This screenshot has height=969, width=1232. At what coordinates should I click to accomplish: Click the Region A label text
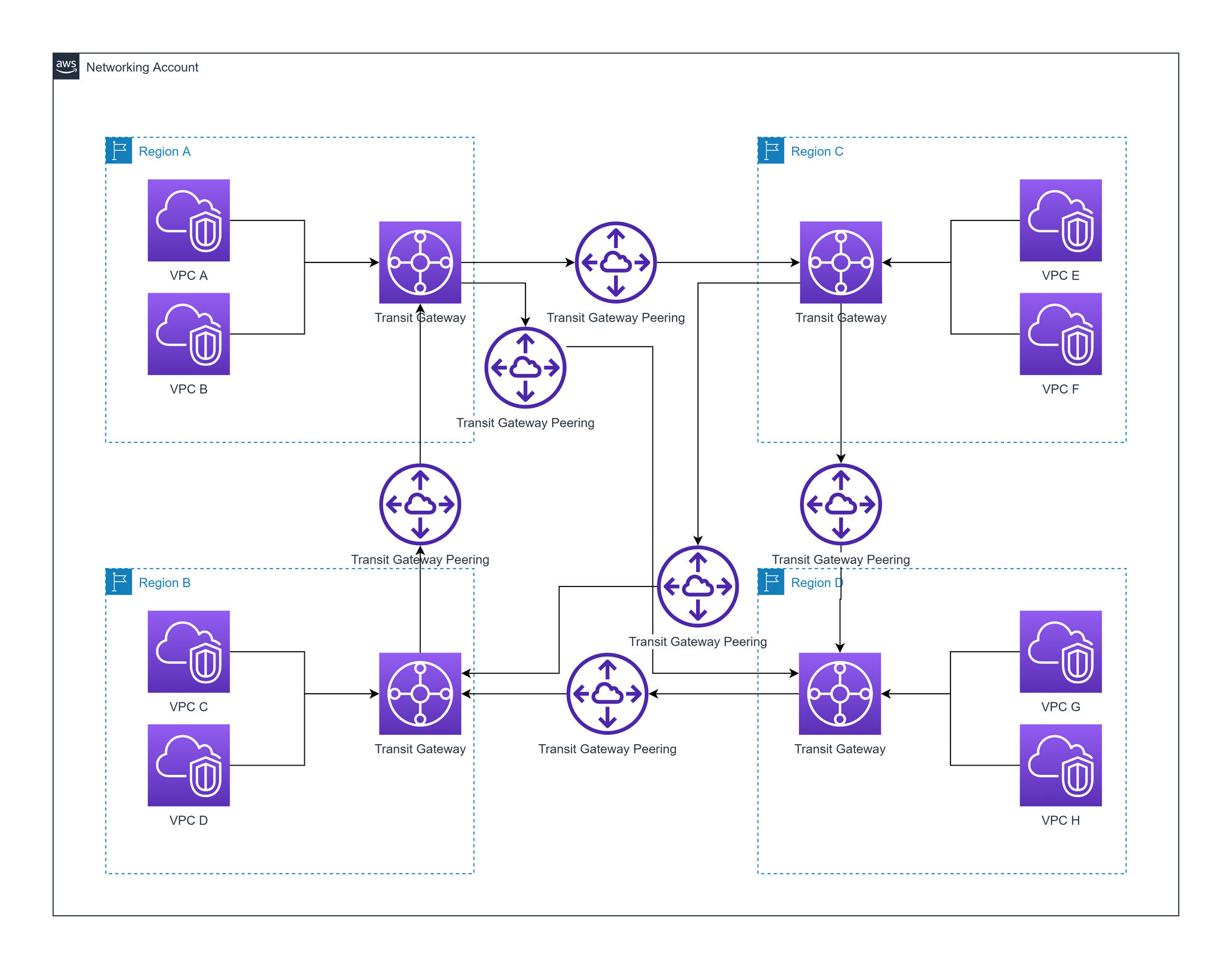(164, 152)
